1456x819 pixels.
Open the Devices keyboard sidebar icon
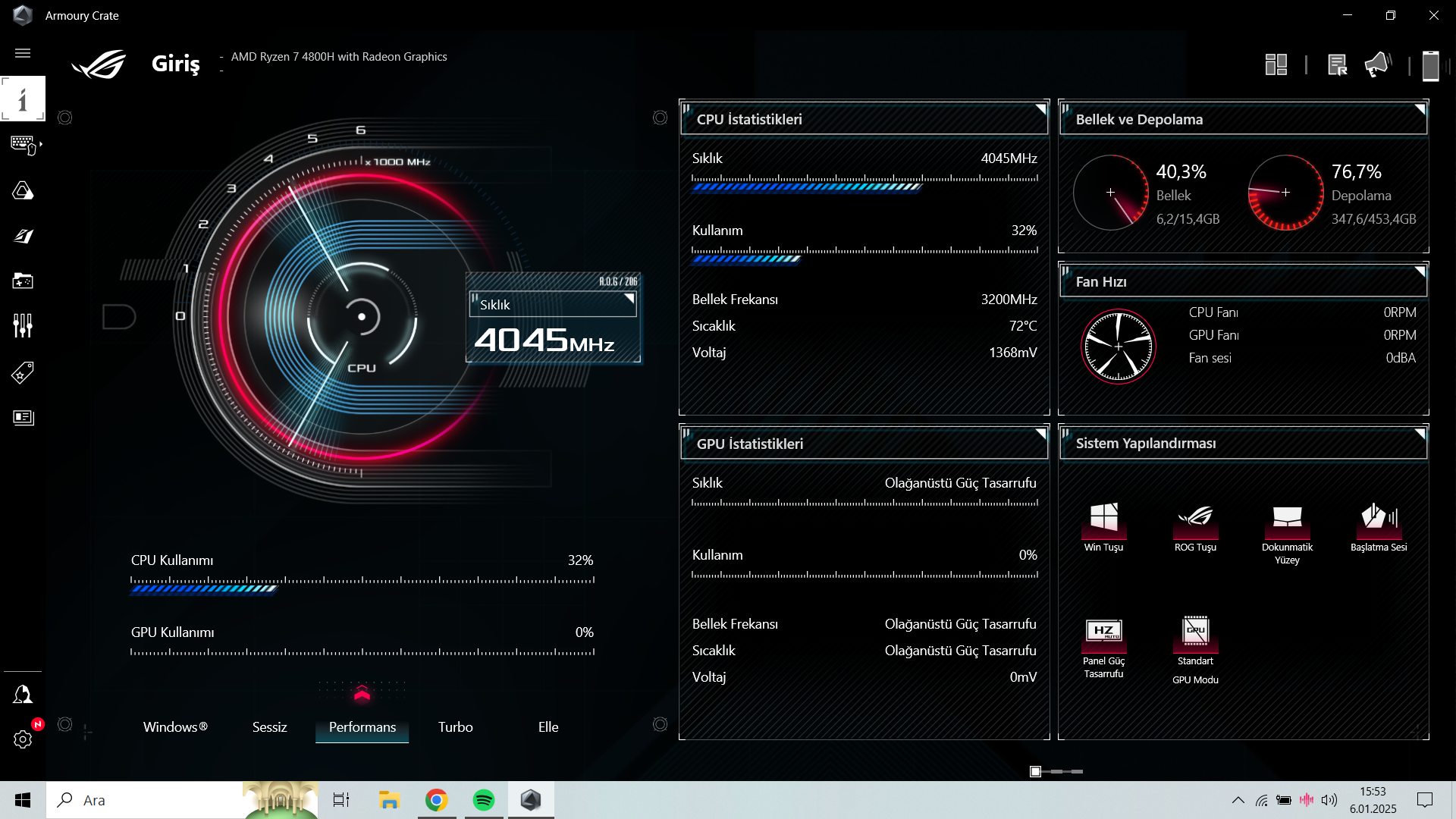pyautogui.click(x=24, y=144)
